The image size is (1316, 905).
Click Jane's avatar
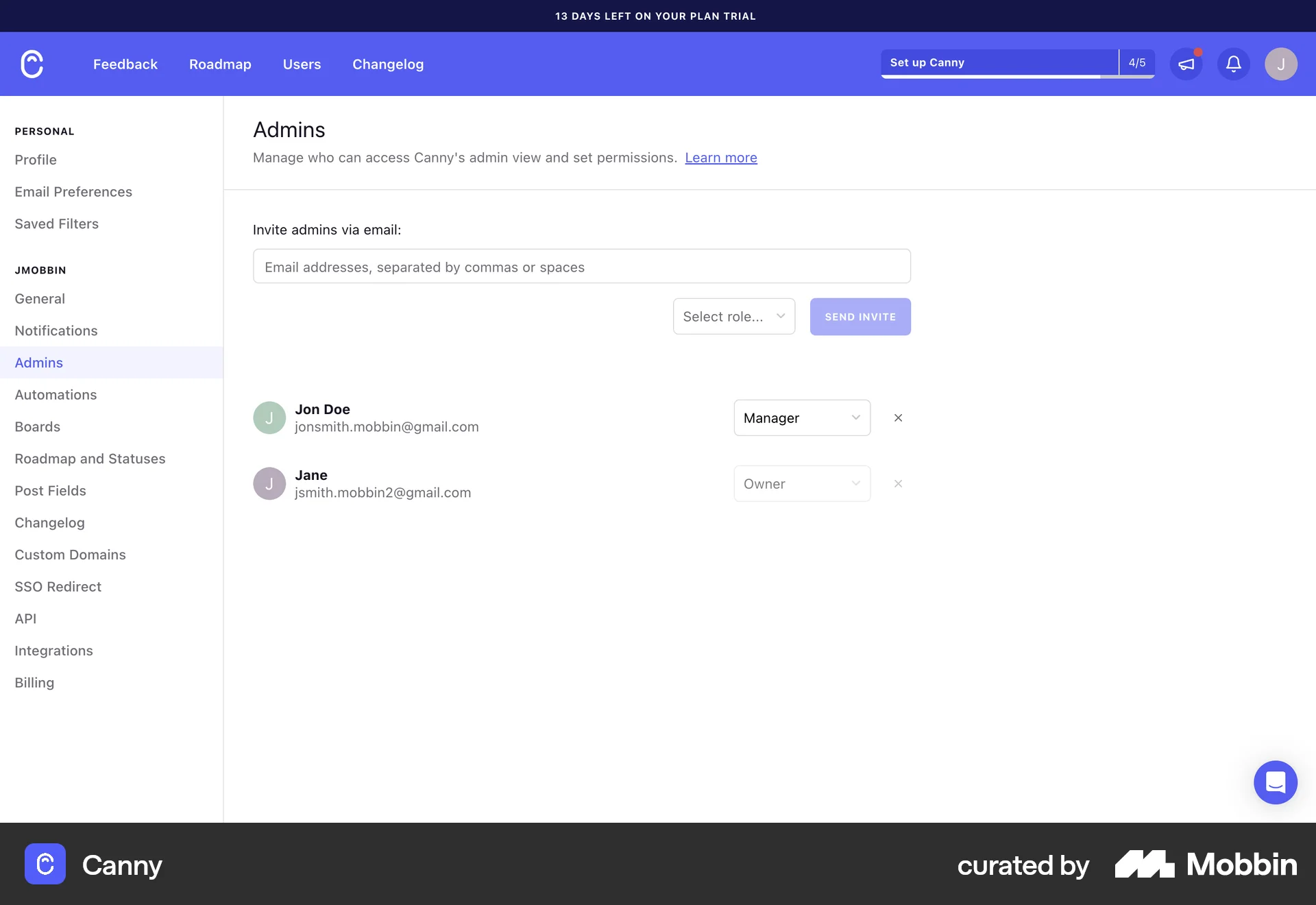269,483
